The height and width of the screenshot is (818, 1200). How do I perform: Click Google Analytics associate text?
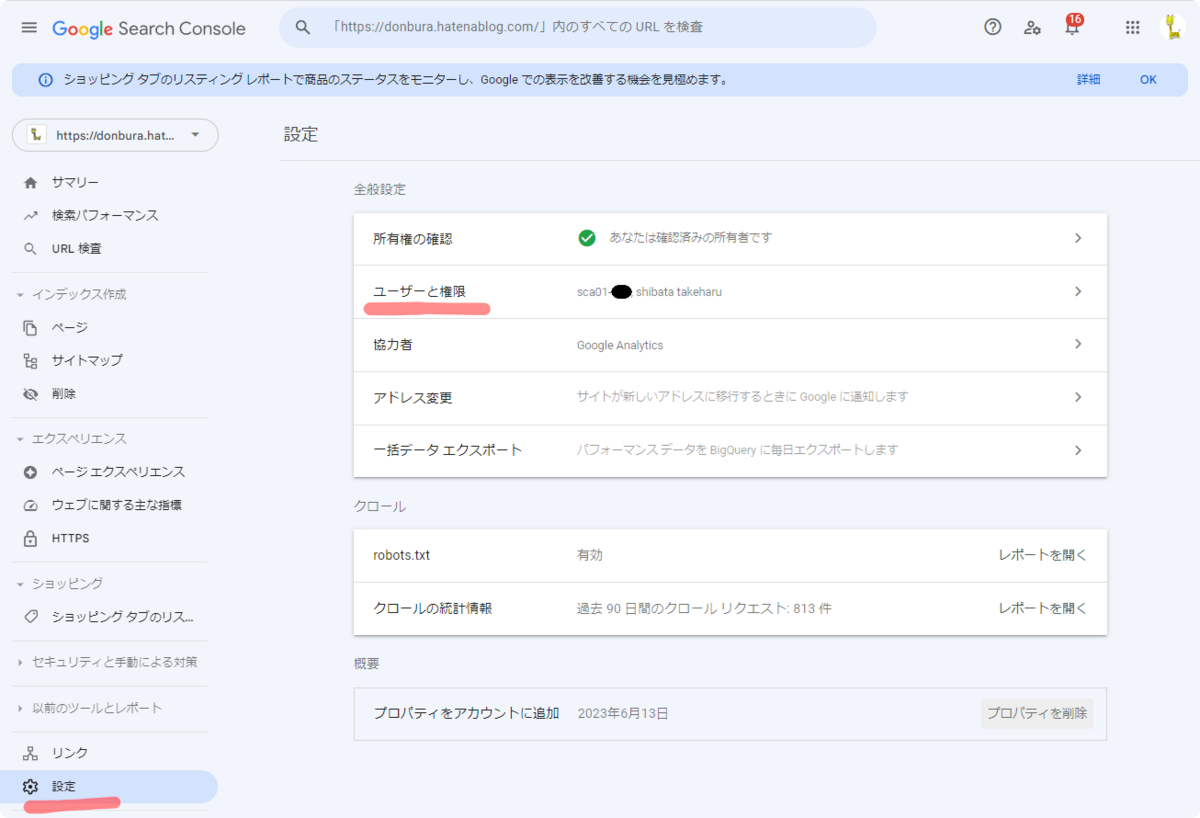tap(620, 345)
